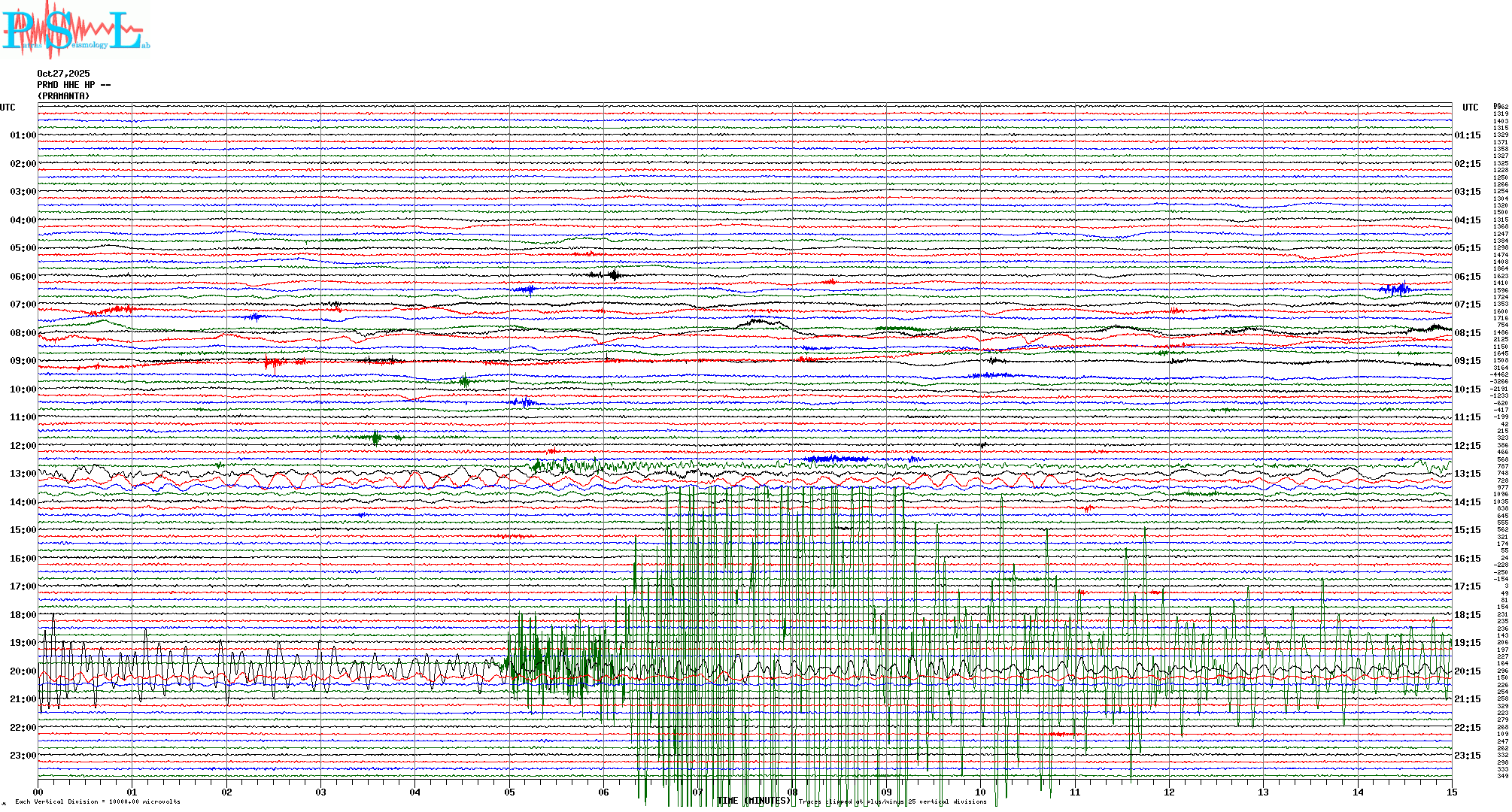This screenshot has width=1512, height=812.
Task: Click the 19:15 time label on right axis
Action: (x=1467, y=643)
